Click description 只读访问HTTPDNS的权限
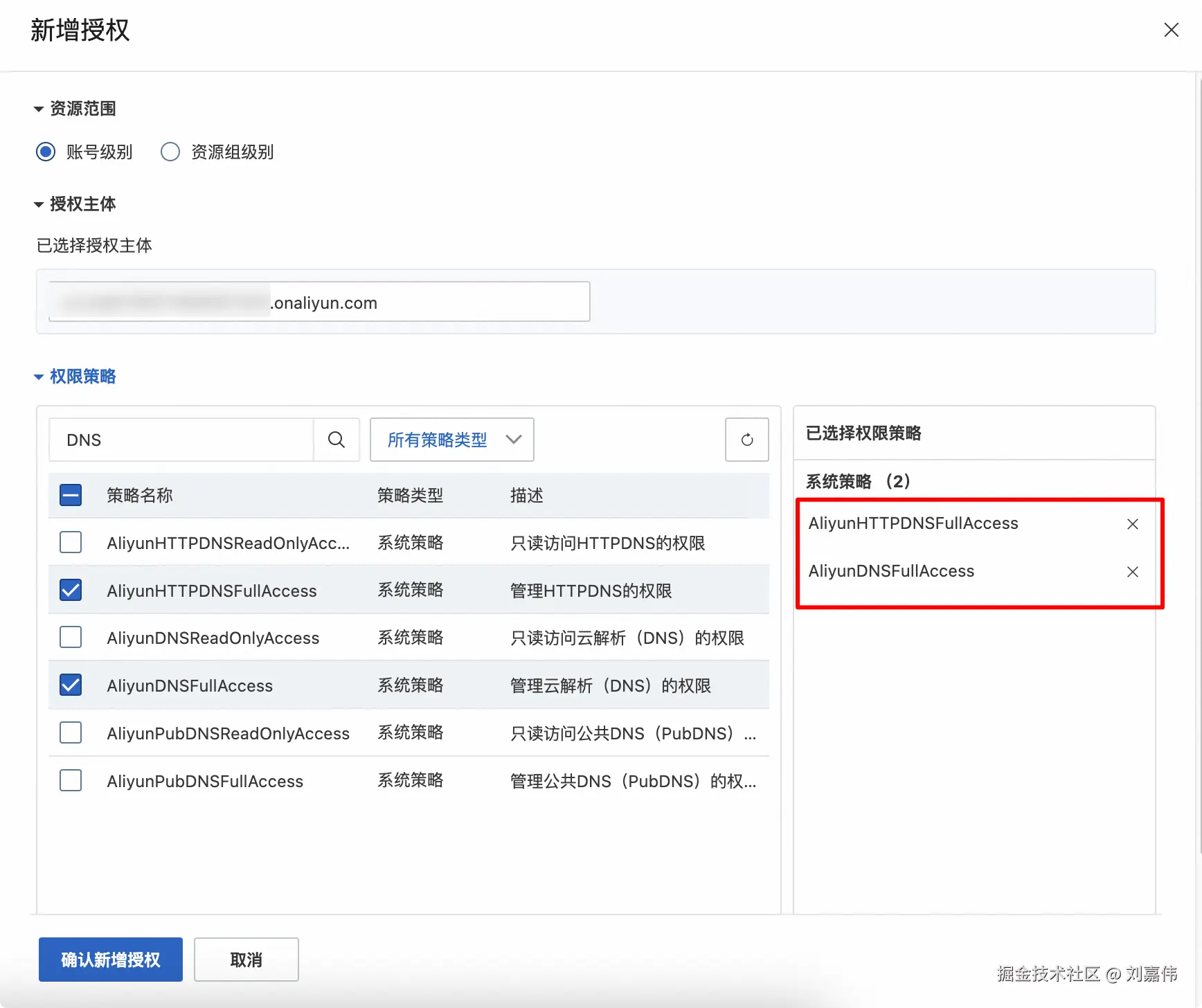This screenshot has height=1008, width=1202. point(607,543)
